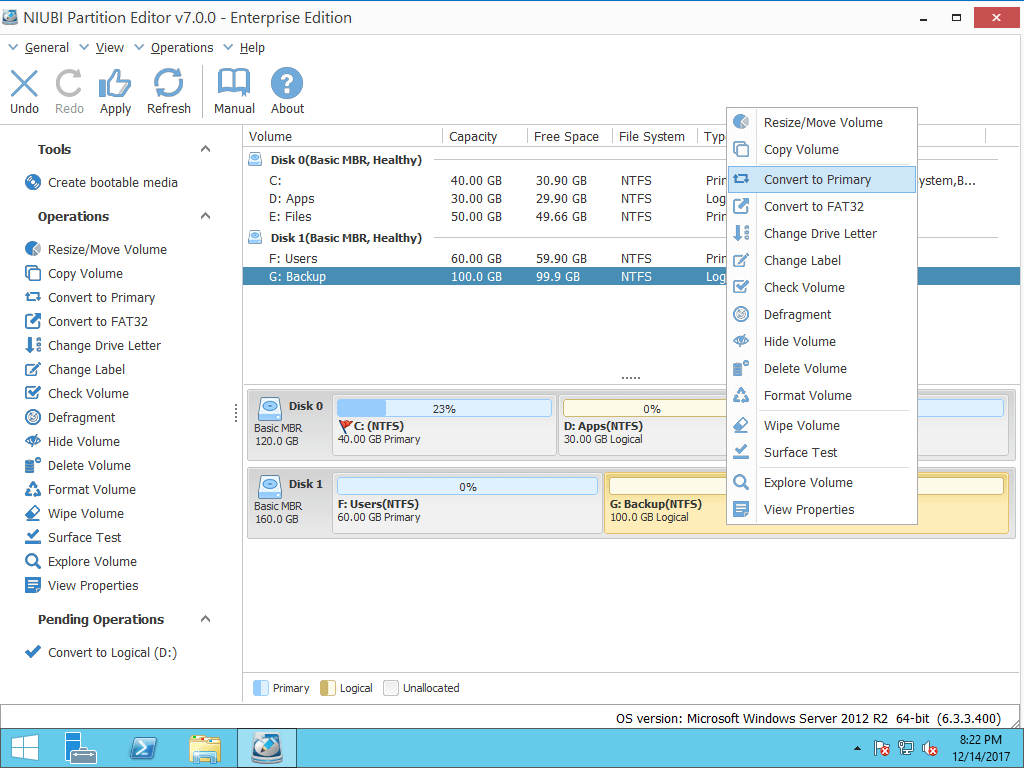The width and height of the screenshot is (1024, 768).
Task: Click the Undo toolbar icon
Action: click(x=24, y=91)
